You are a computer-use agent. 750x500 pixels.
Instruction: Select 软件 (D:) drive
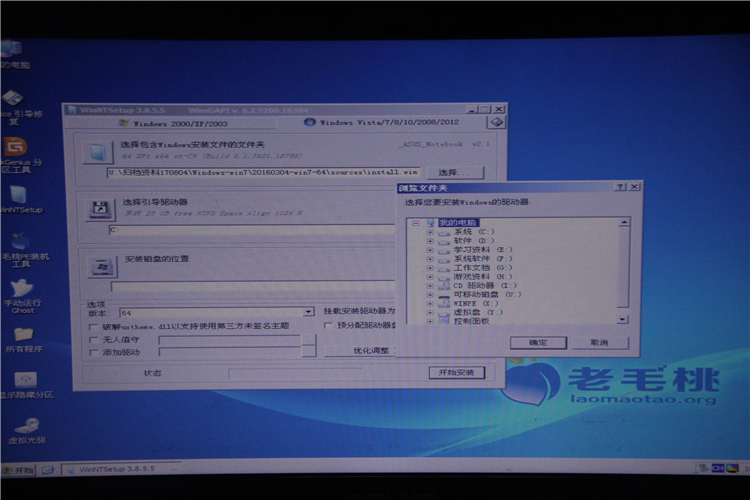click(x=474, y=241)
